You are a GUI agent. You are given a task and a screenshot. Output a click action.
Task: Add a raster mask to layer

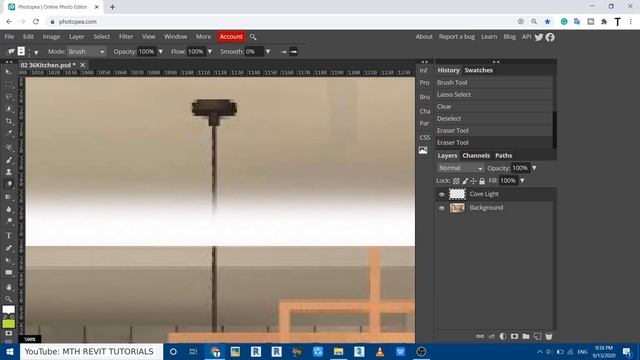[x=514, y=336]
